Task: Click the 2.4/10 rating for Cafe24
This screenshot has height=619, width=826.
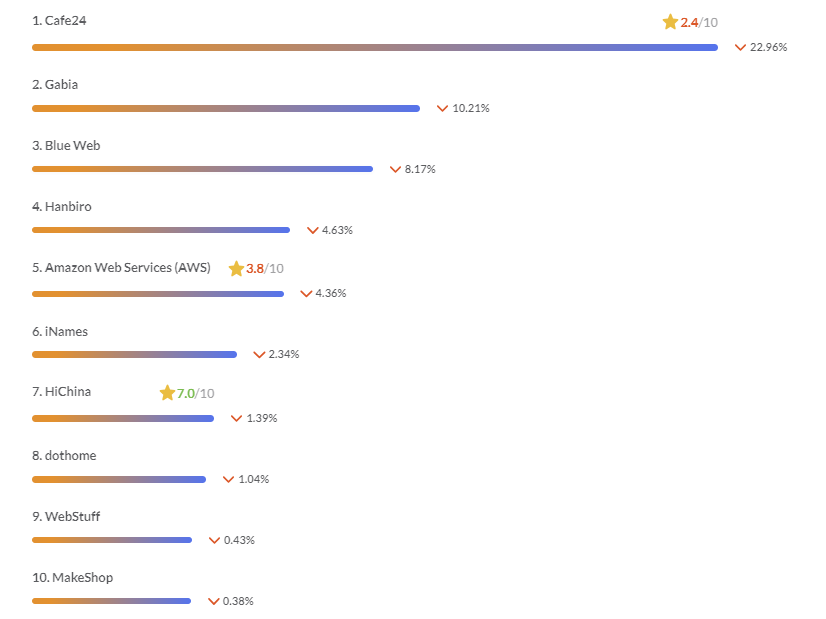Action: (699, 22)
